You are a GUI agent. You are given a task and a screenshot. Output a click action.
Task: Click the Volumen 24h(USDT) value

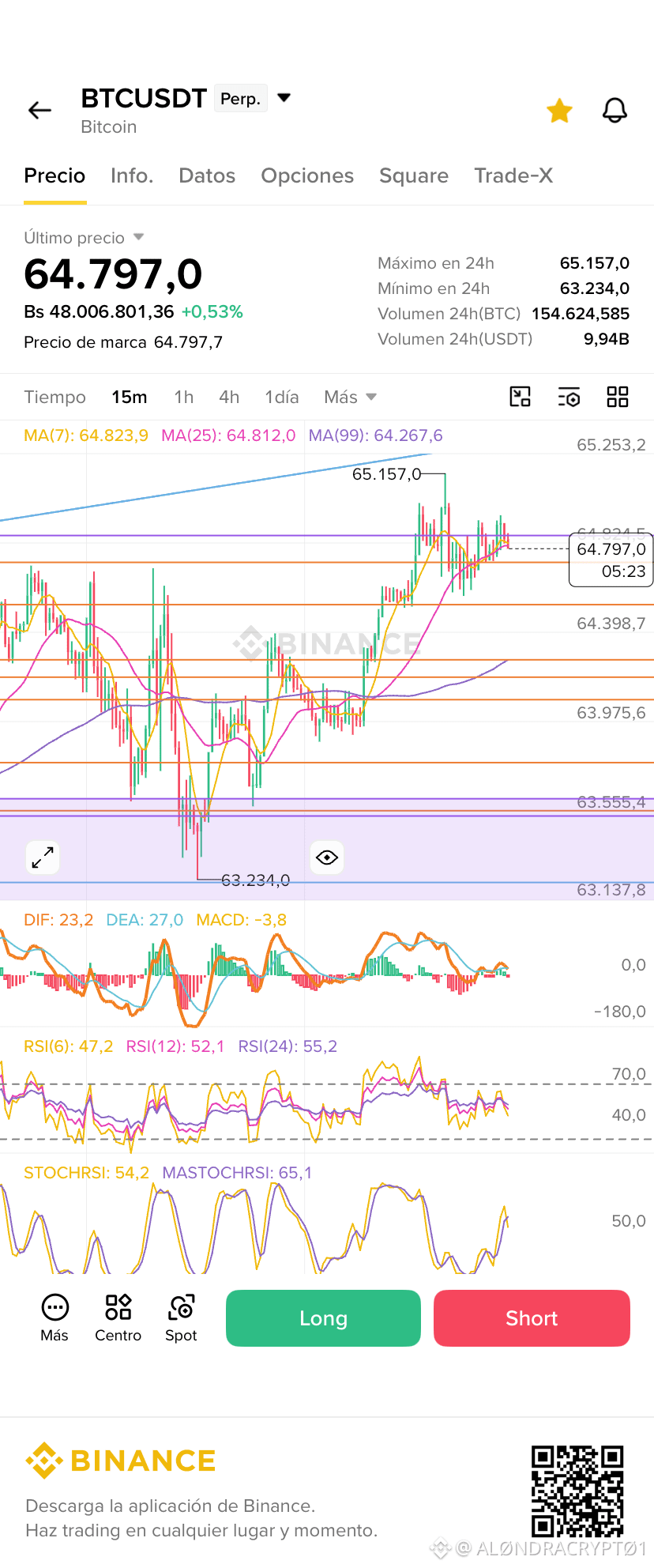(607, 339)
